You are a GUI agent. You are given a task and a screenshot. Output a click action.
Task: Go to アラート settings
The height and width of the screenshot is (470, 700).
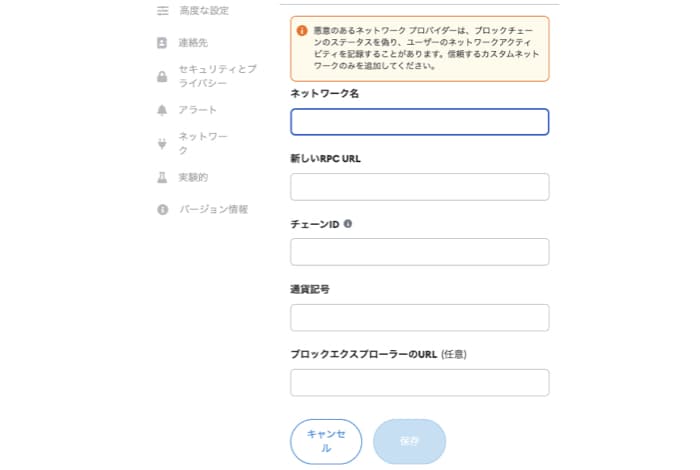(x=197, y=110)
